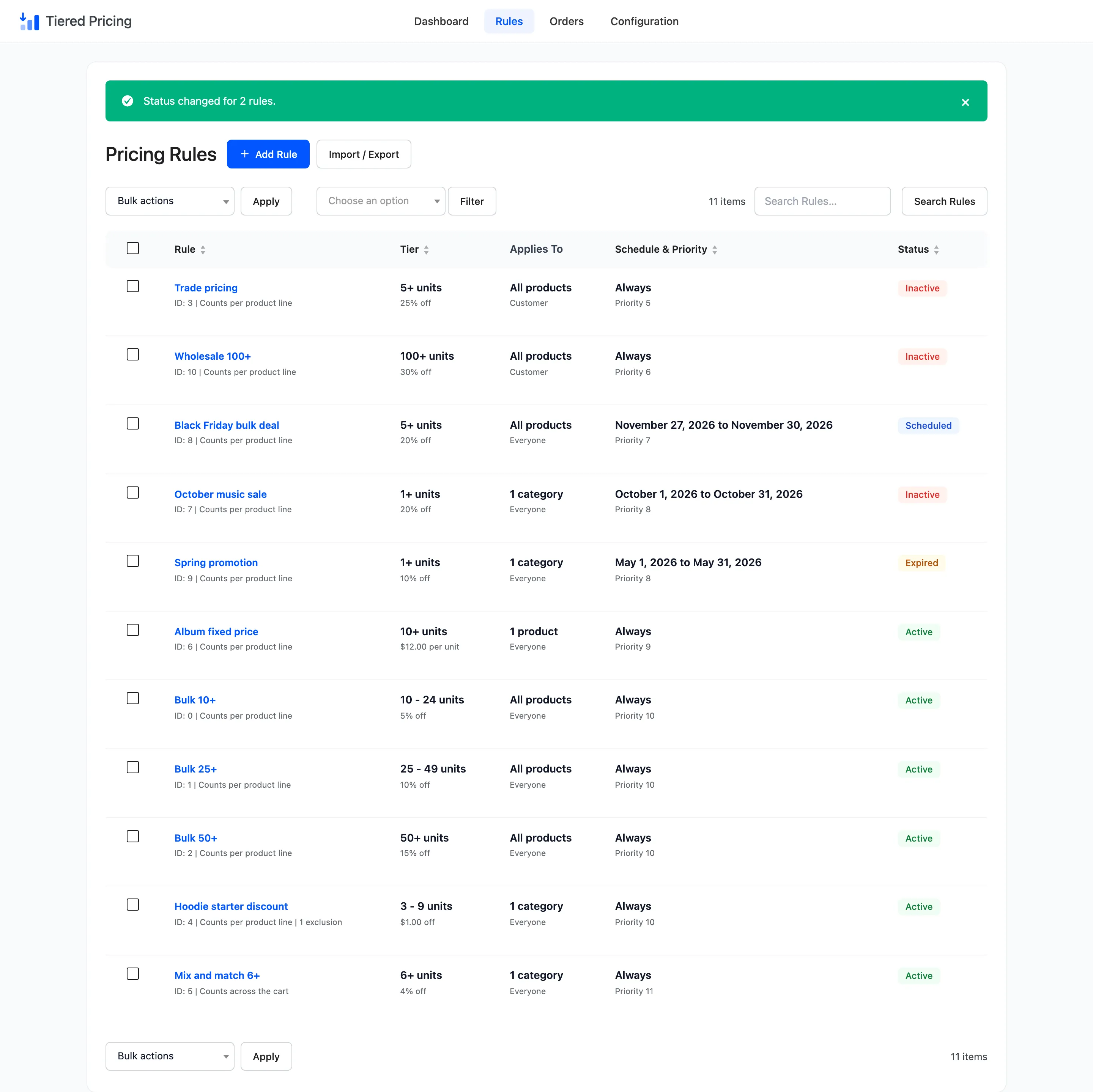This screenshot has height=1092, width=1093.
Task: Go to the Dashboard tab
Action: 441,22
